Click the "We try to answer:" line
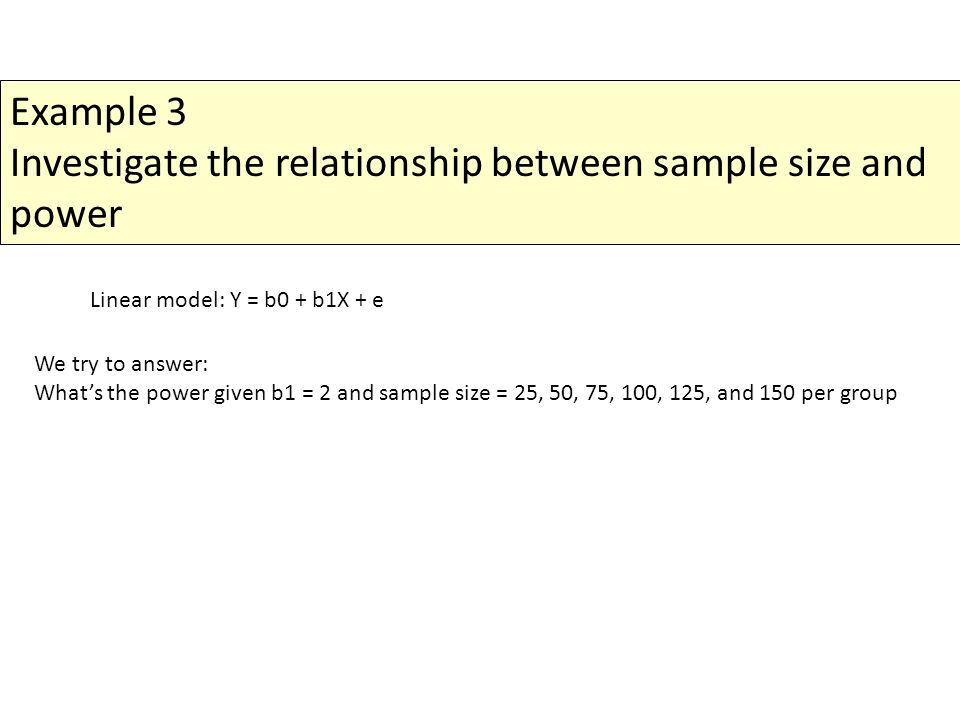 click(x=121, y=364)
